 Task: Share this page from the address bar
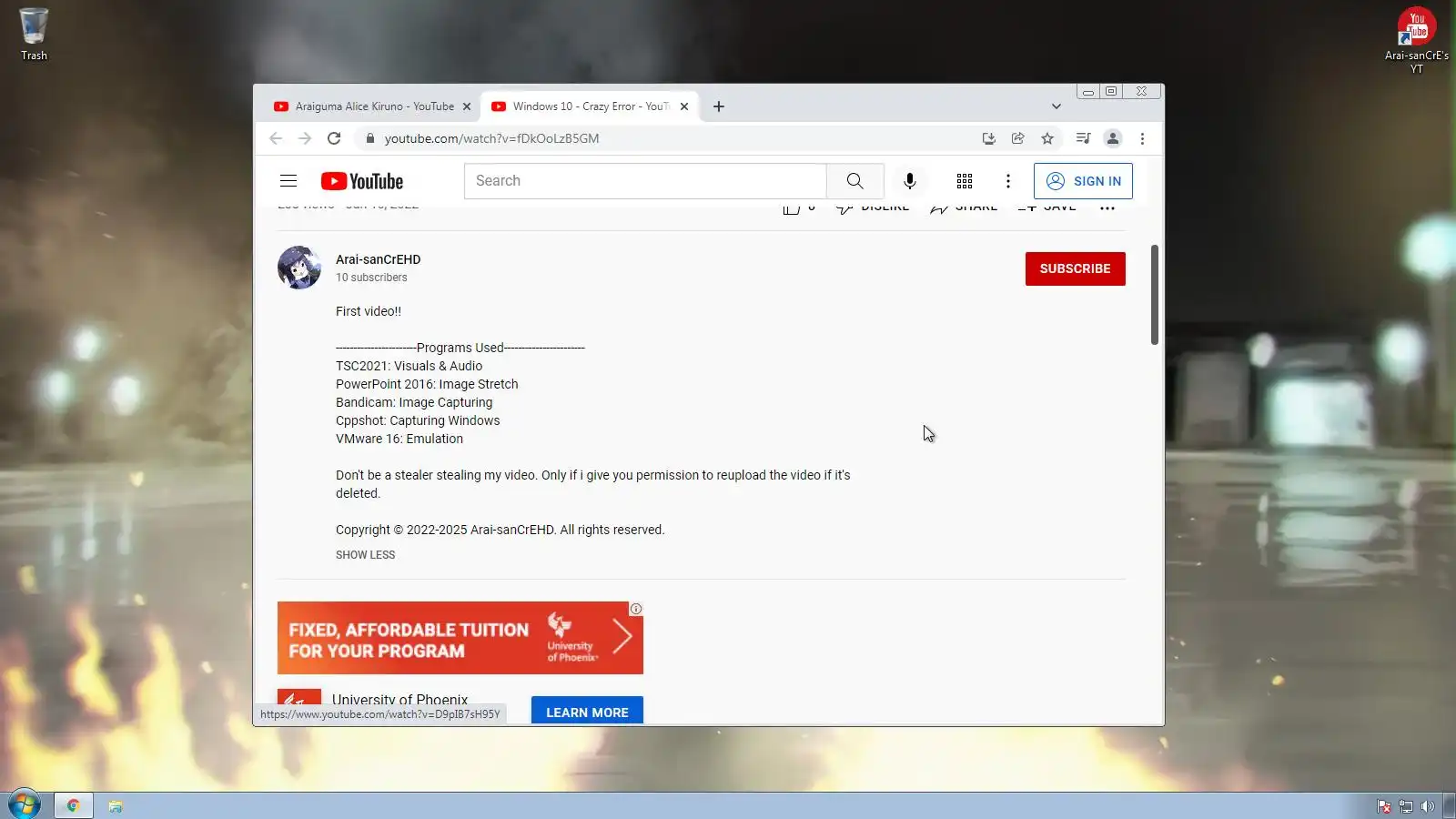pos(1018,138)
